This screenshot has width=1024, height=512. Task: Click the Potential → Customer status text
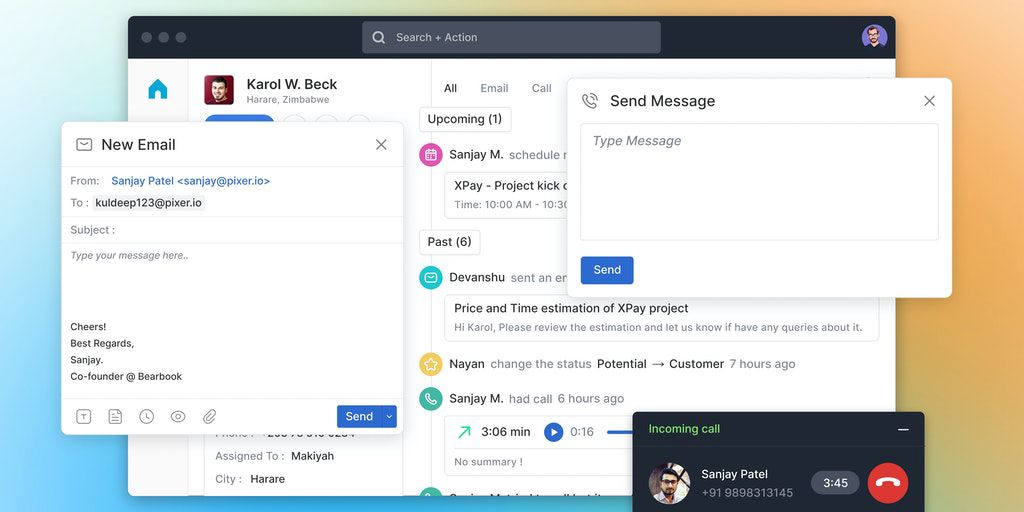(x=660, y=364)
